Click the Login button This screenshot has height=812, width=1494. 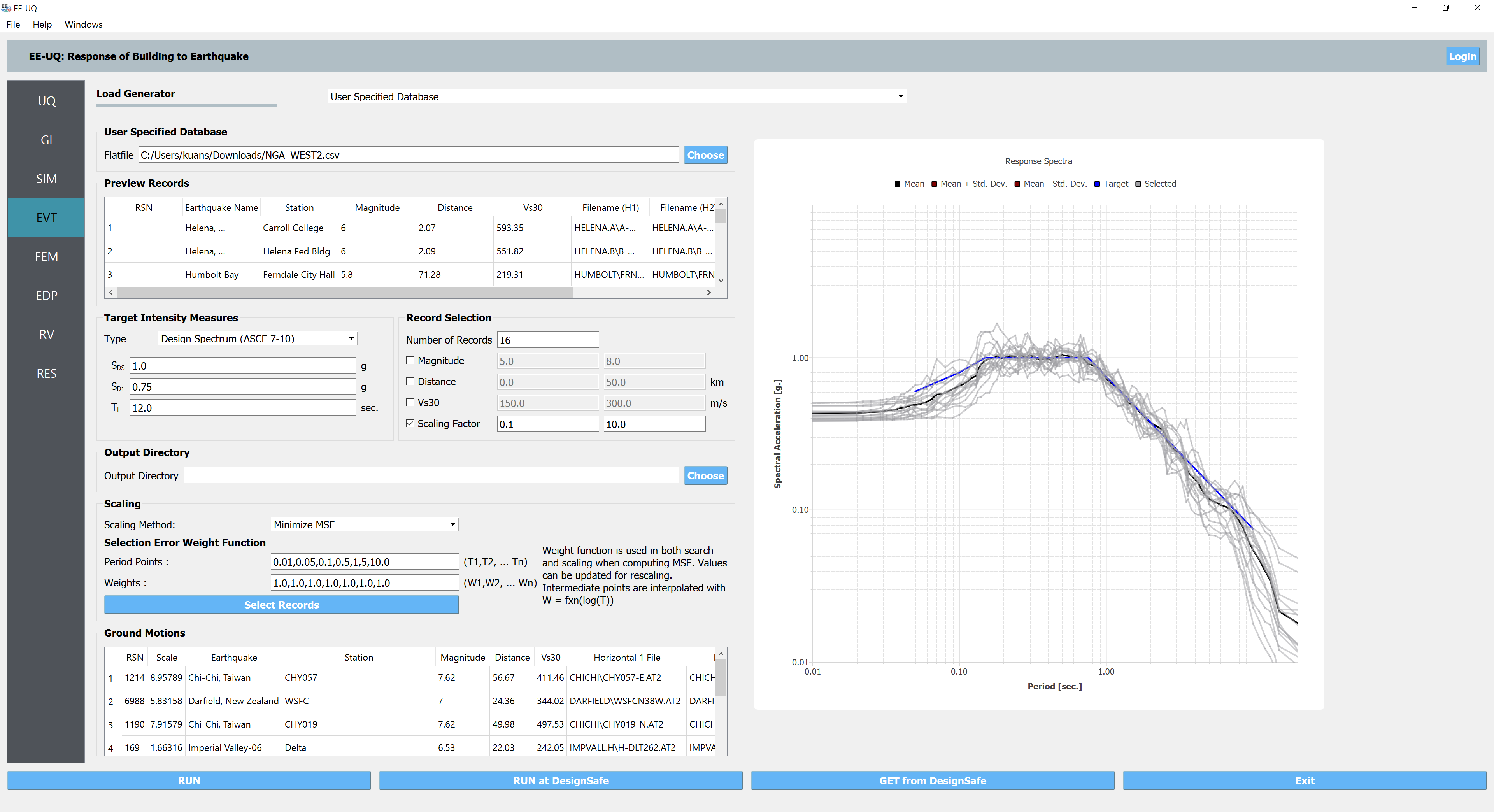(x=1462, y=56)
